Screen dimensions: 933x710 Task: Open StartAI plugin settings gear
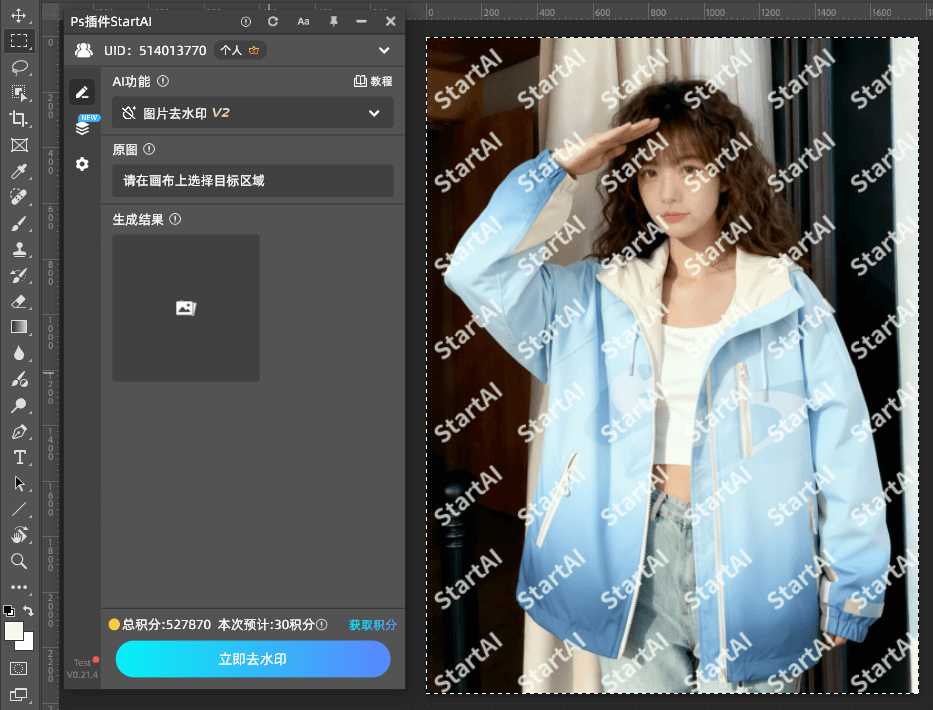point(82,164)
